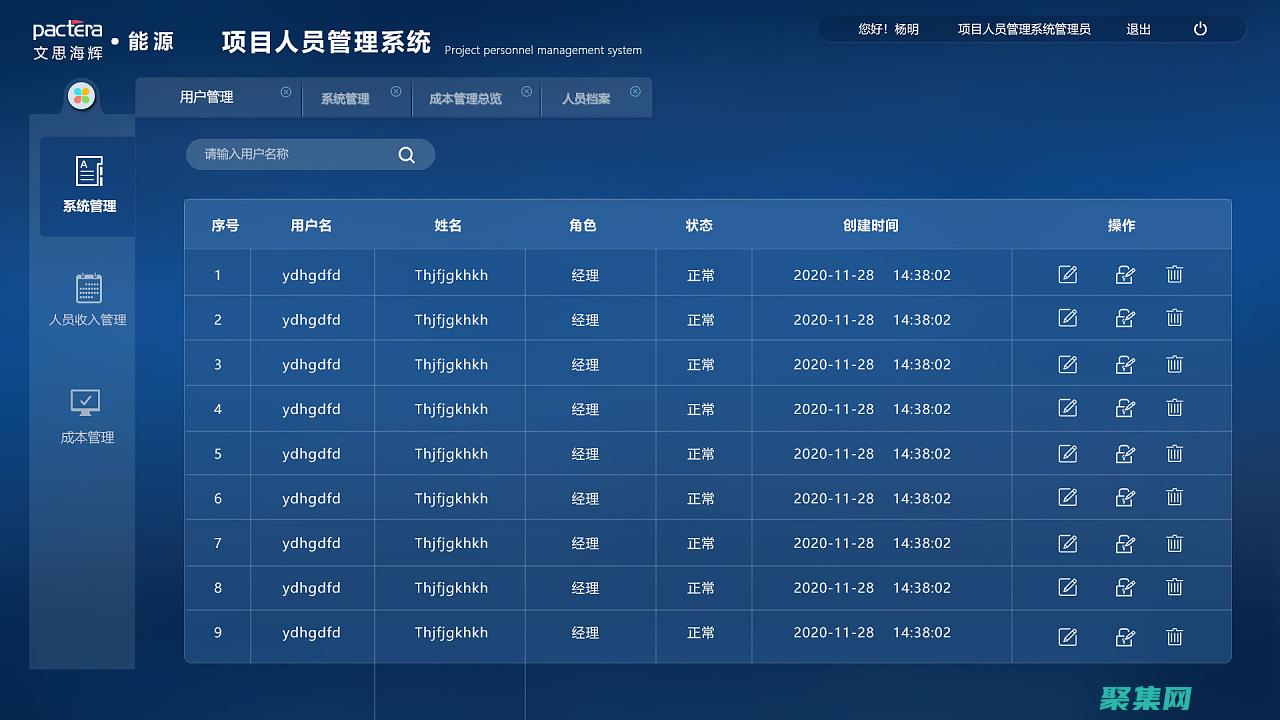Open the 人员档案 tab
1280x720 pixels.
[x=585, y=97]
